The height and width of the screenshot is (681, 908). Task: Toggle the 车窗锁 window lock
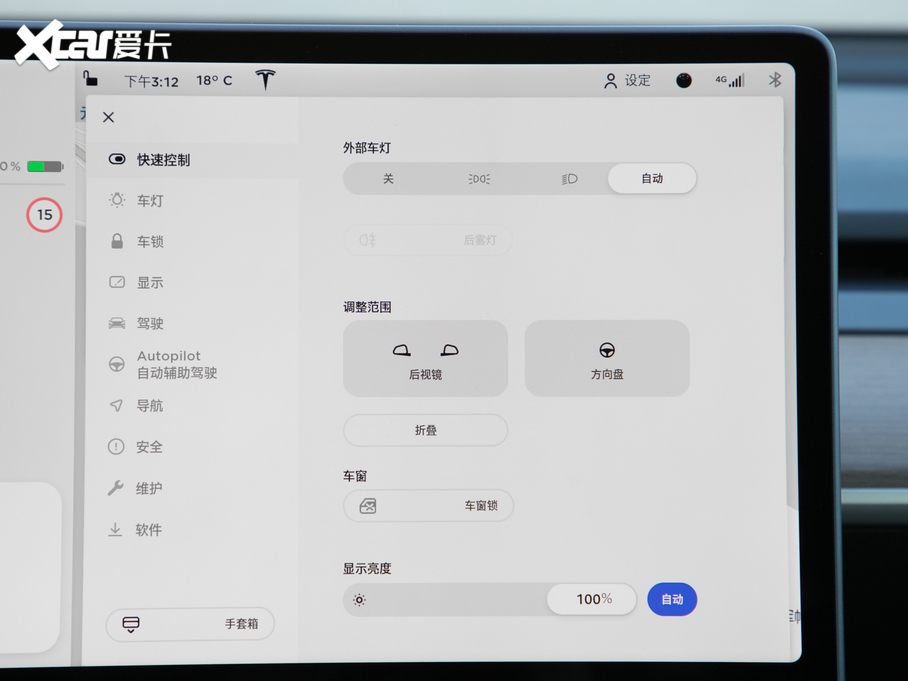coord(428,506)
